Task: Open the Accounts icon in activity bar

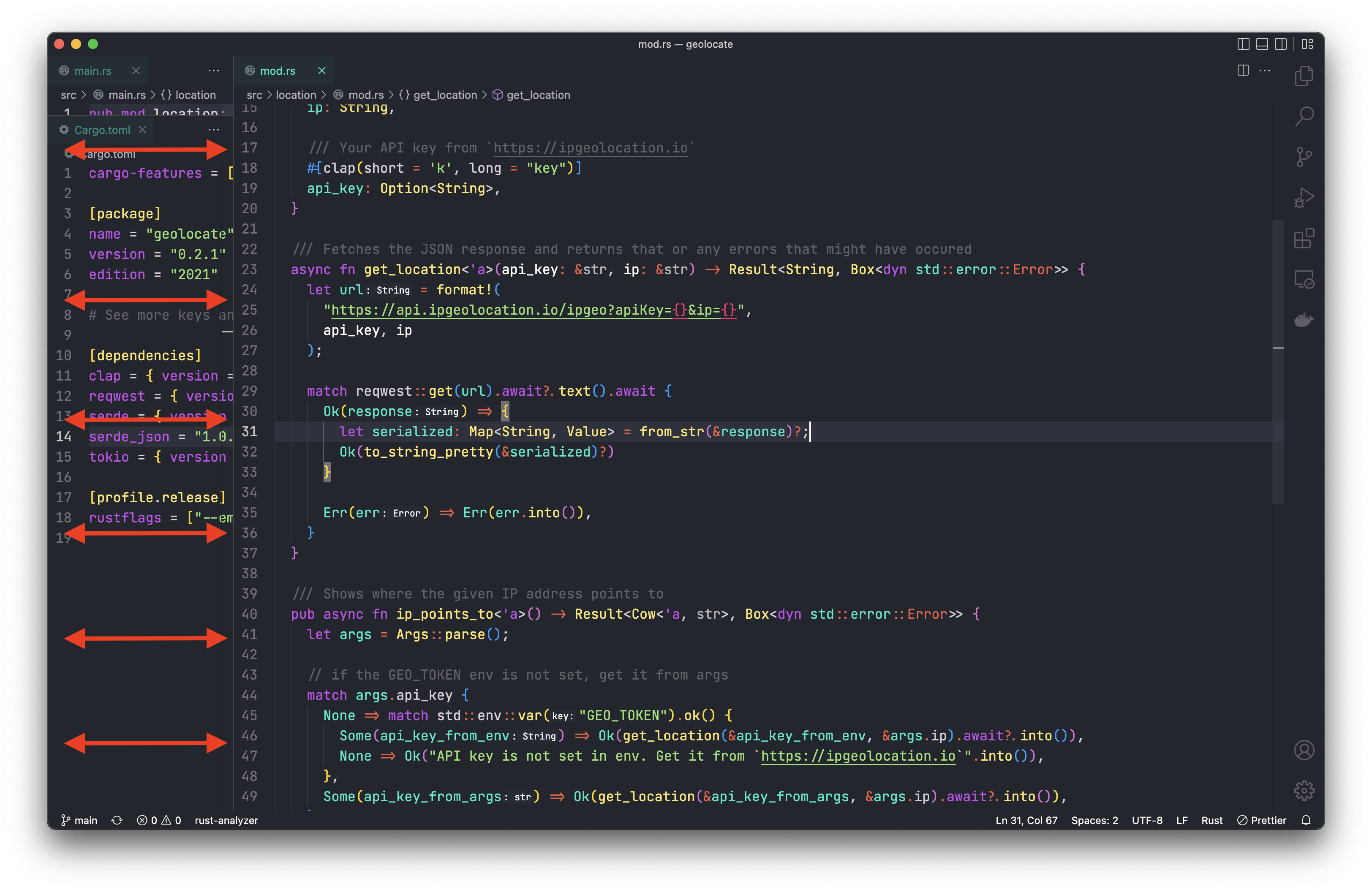Action: [1304, 750]
